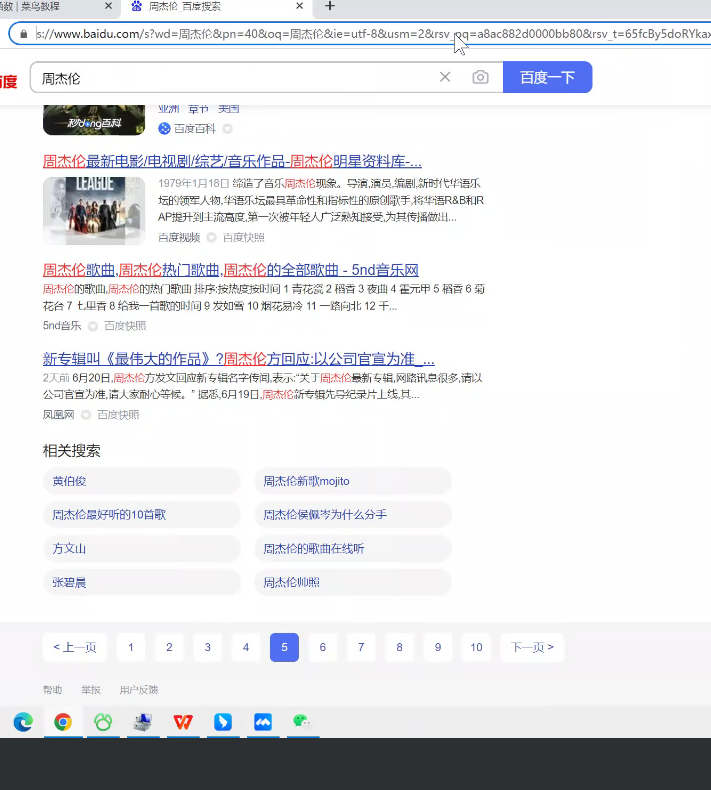Go to results page 2
This screenshot has height=790, width=711.
pos(169,647)
